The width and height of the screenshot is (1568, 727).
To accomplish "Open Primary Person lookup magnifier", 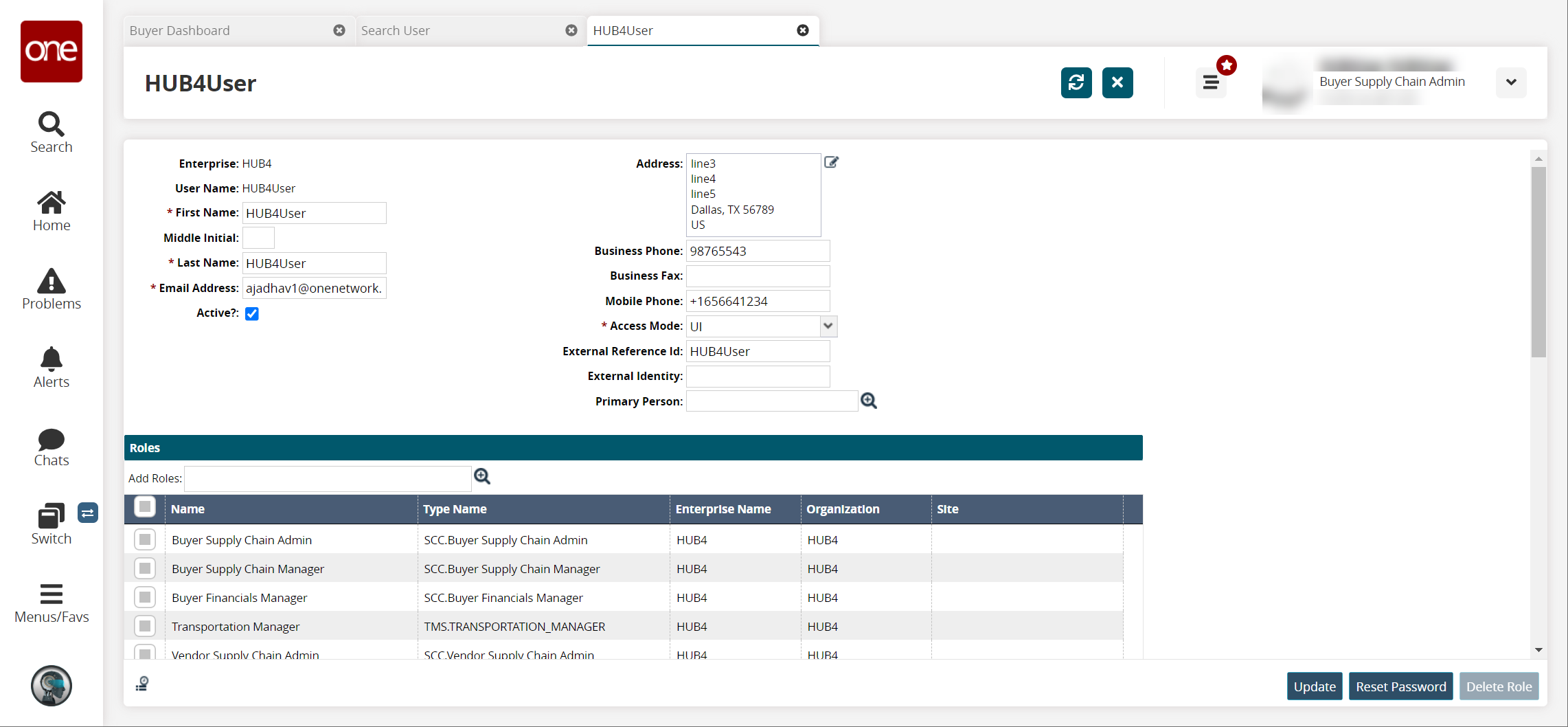I will [869, 401].
